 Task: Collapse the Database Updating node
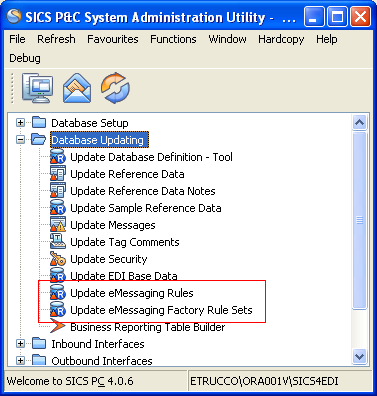tap(20, 140)
